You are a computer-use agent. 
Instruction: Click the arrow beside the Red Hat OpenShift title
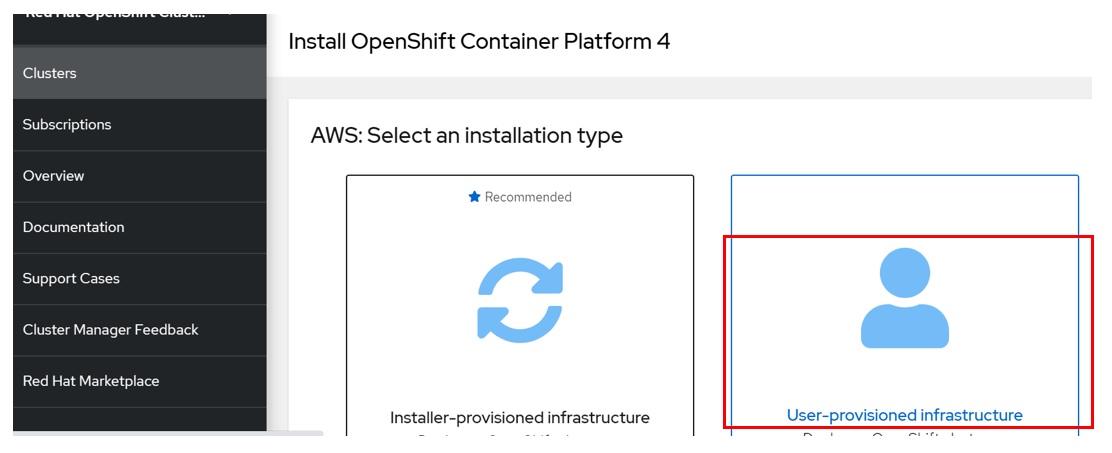[x=231, y=16]
